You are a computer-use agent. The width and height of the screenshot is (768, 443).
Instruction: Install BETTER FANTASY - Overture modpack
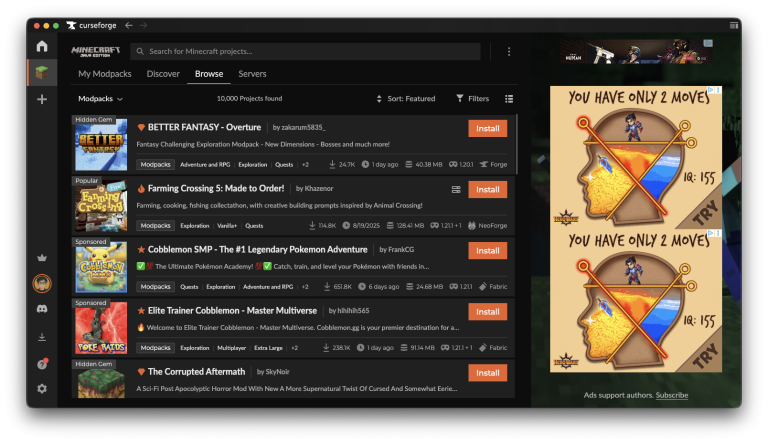(488, 128)
